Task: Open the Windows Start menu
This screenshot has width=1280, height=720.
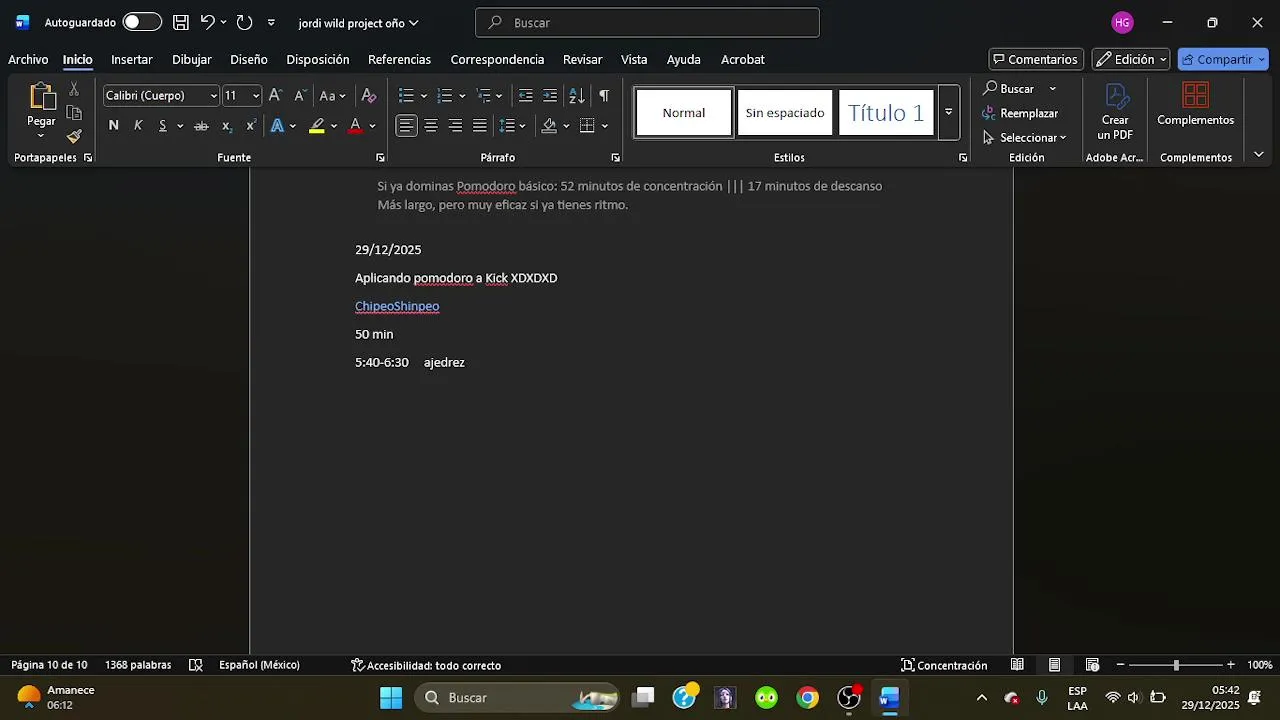Action: coord(391,698)
